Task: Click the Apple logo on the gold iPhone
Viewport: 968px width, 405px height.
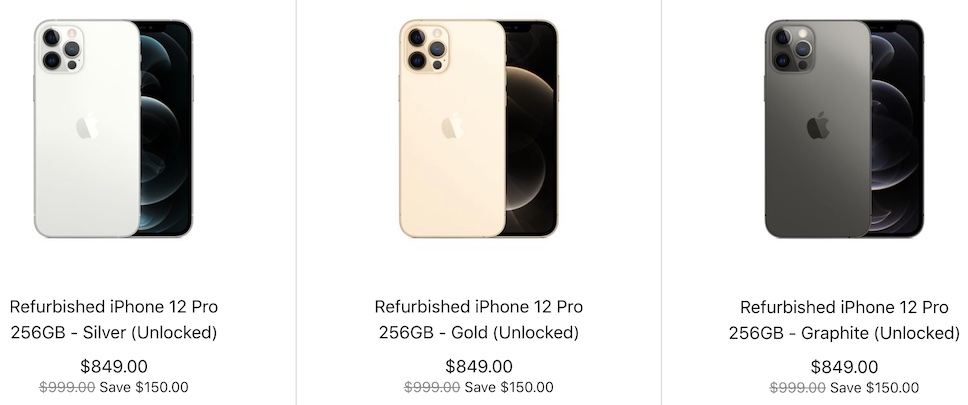Action: pos(452,127)
